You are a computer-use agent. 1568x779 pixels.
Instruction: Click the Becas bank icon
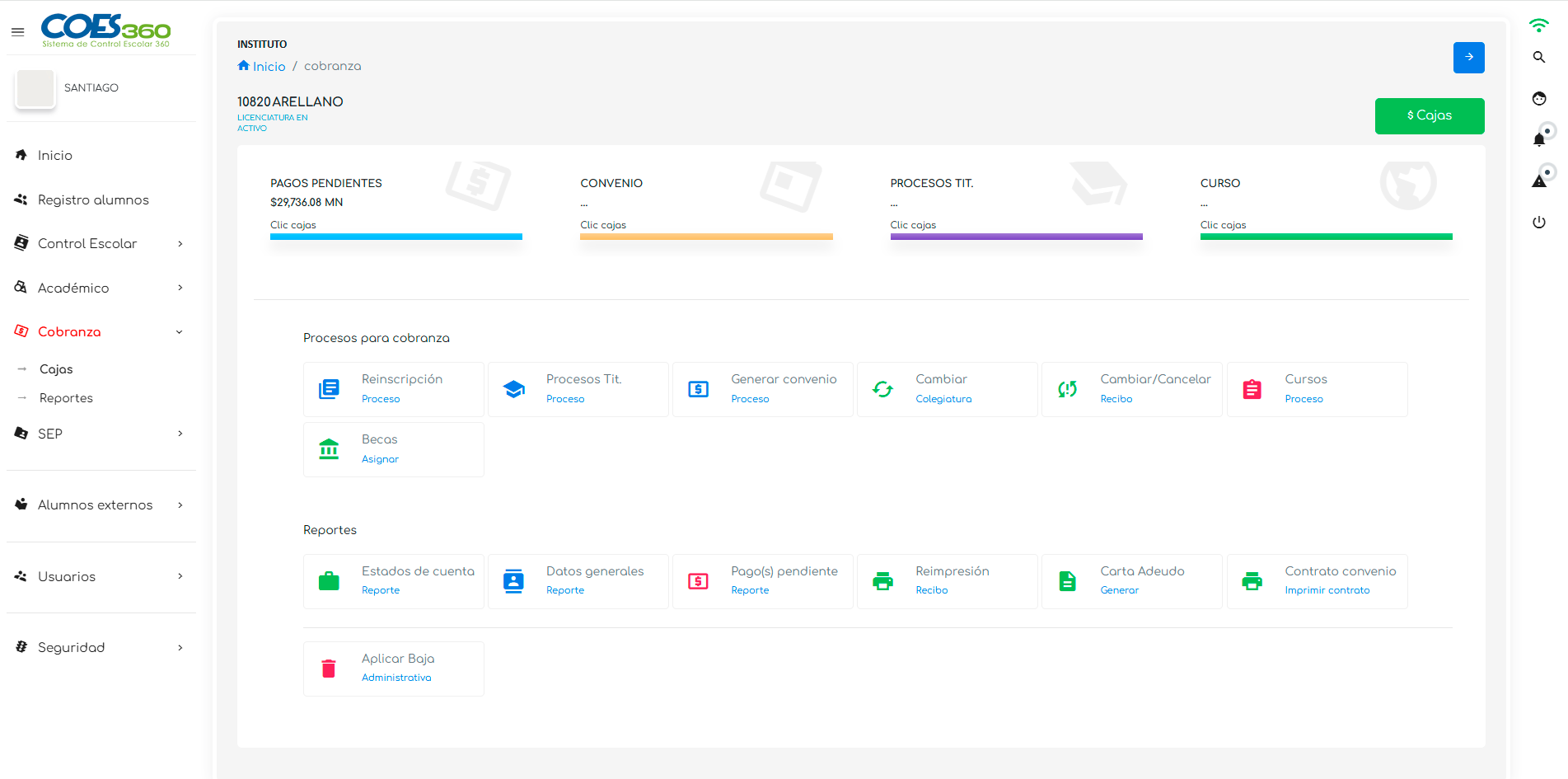(x=329, y=449)
